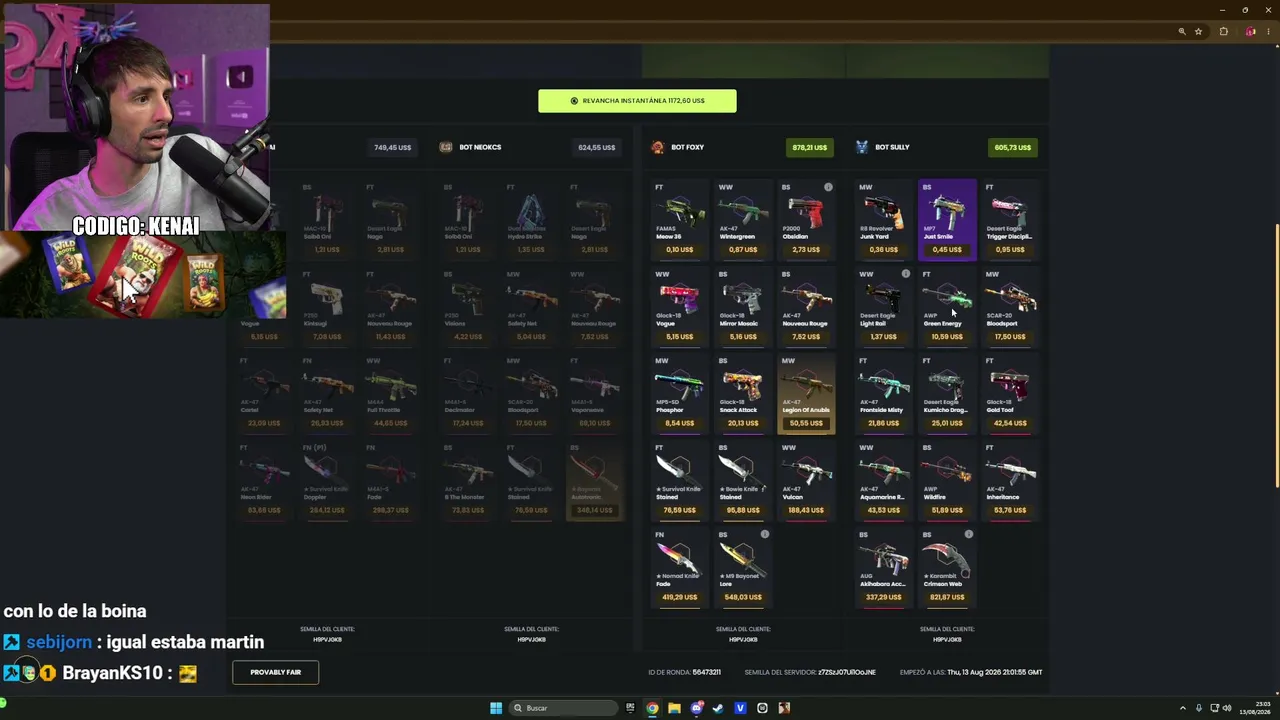This screenshot has width=1280, height=720.
Task: Select the Bayonet Autotronic card
Action: (x=594, y=480)
